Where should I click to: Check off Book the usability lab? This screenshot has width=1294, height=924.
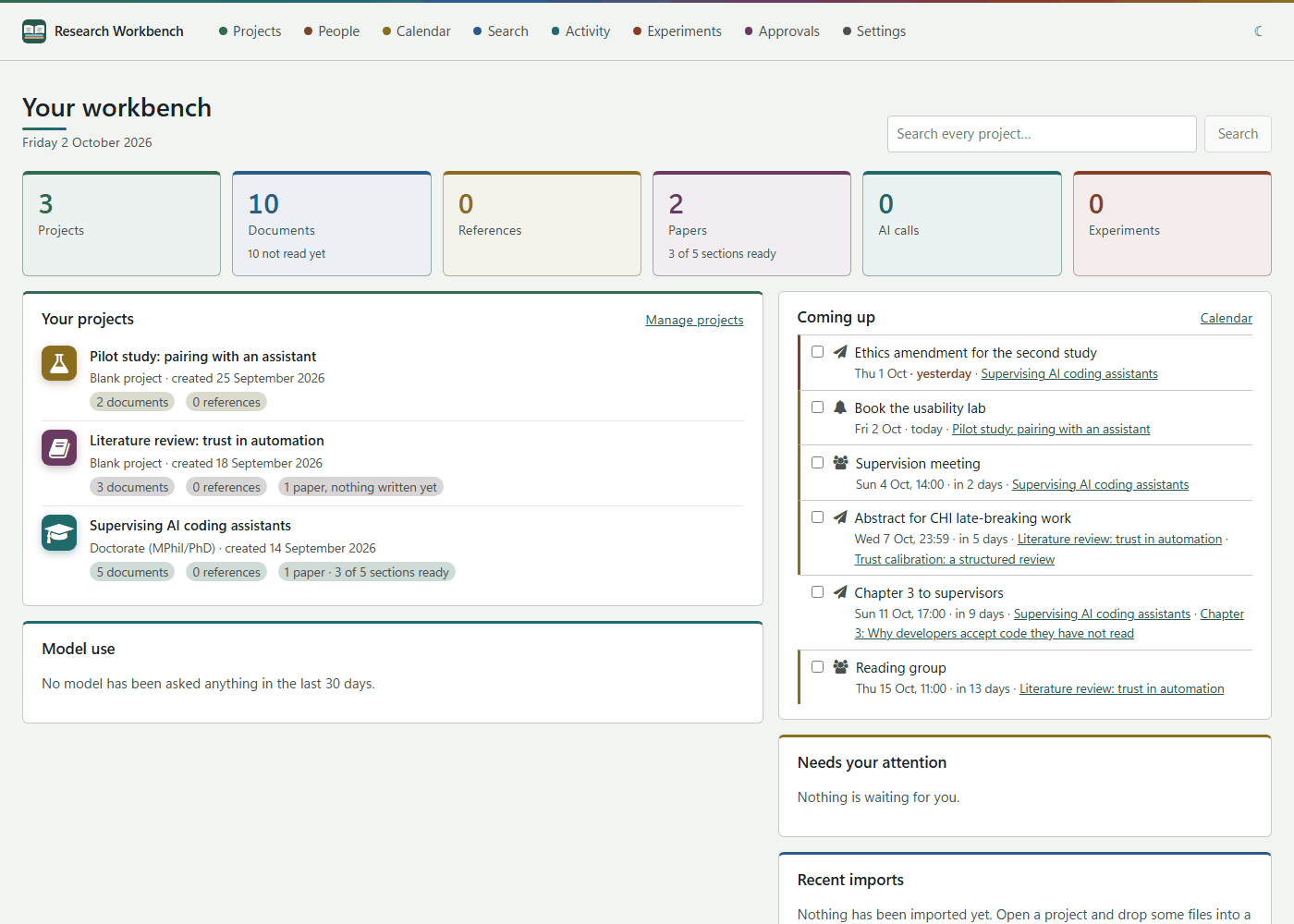[818, 407]
